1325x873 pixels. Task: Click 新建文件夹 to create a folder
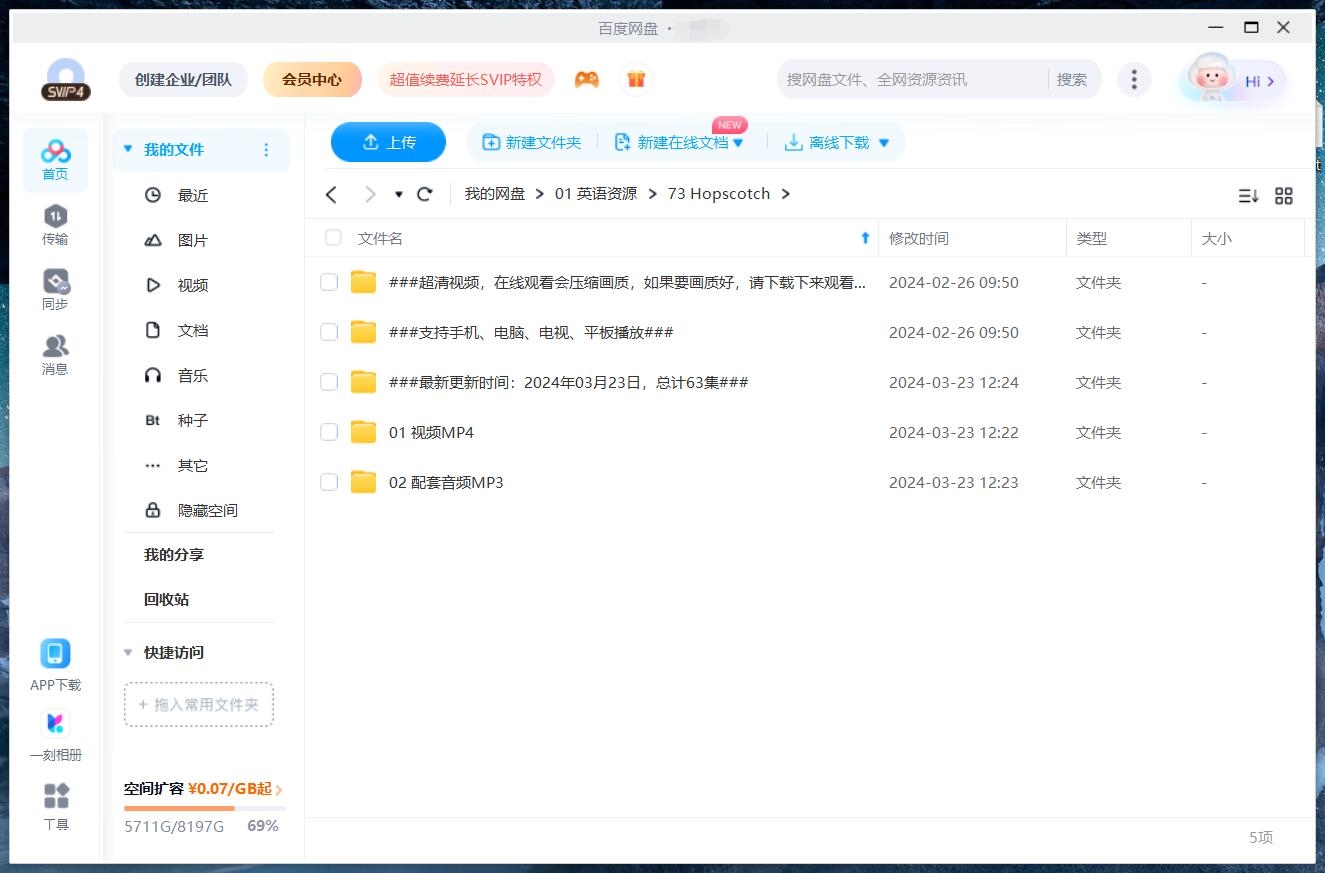click(x=531, y=142)
